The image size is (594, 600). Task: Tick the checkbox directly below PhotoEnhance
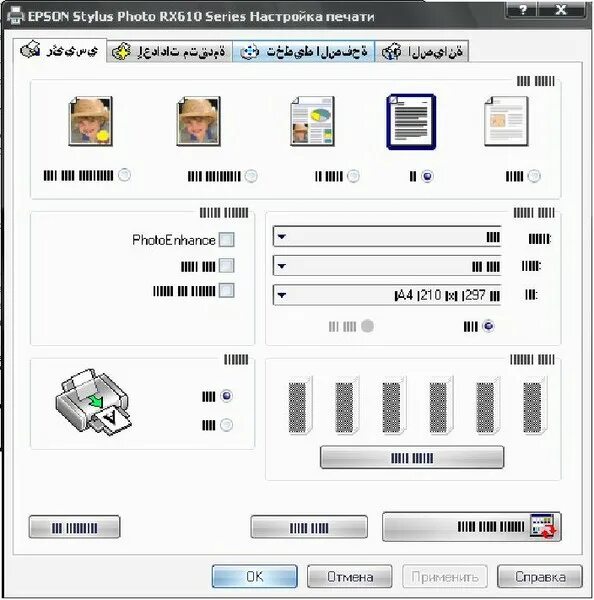click(x=227, y=266)
